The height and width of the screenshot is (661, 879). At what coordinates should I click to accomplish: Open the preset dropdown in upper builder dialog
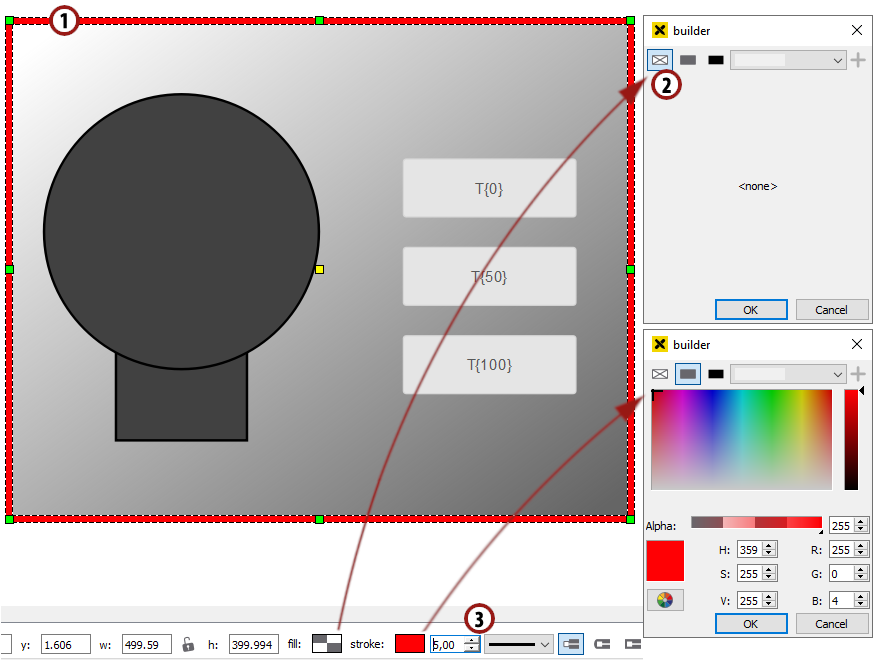click(x=788, y=60)
